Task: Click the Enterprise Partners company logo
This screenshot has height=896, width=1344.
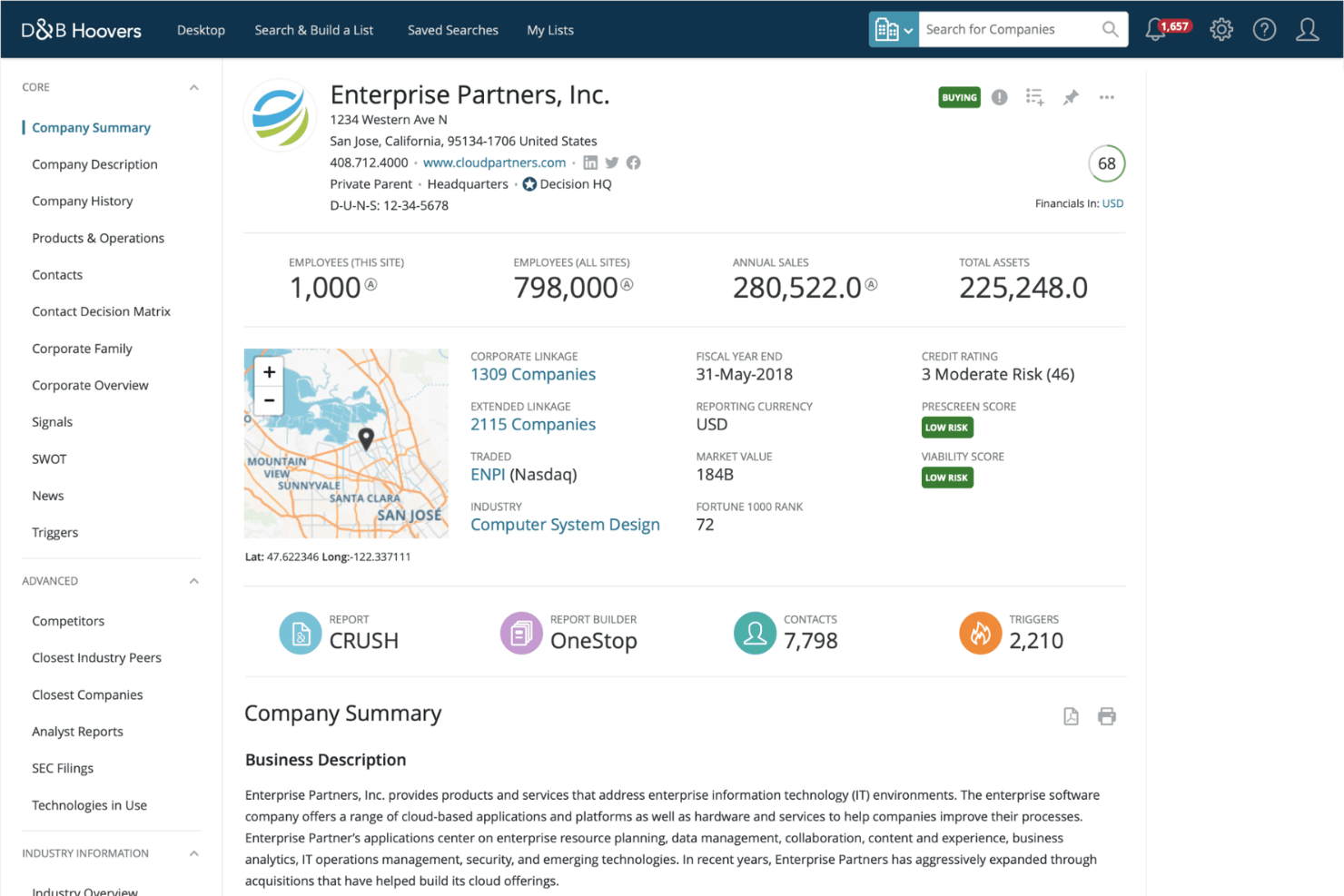Action: (x=281, y=114)
